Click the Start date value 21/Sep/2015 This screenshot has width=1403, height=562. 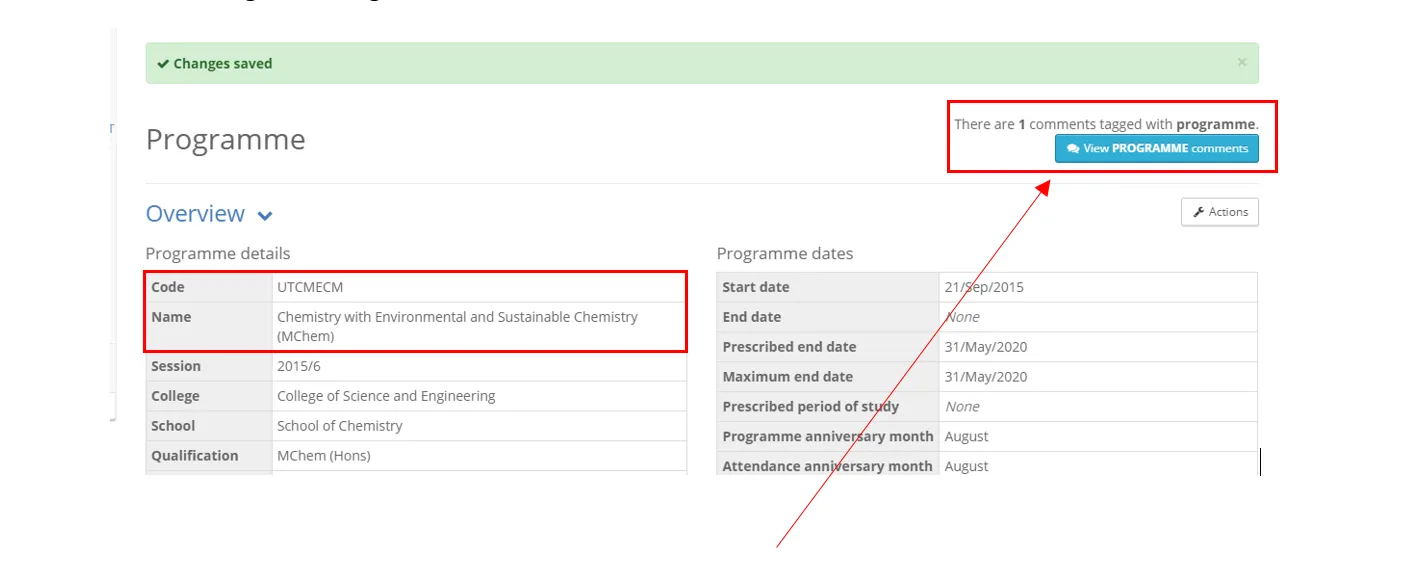[x=984, y=287]
